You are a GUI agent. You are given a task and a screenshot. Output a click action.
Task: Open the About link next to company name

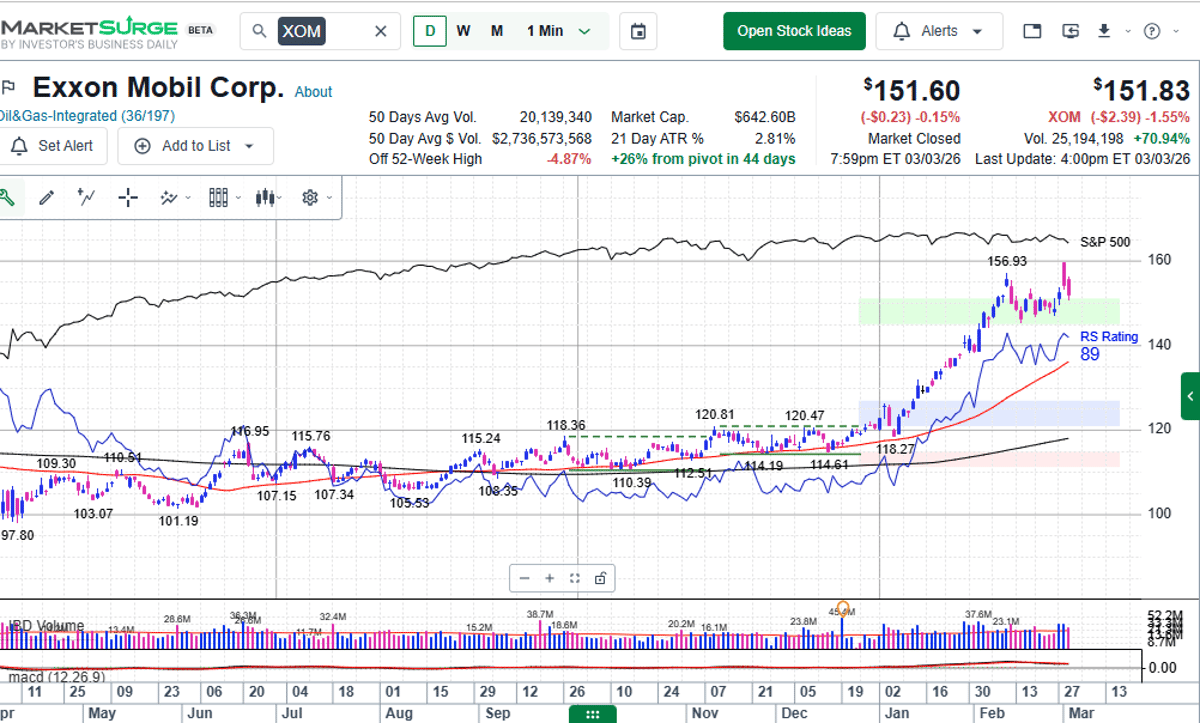313,92
